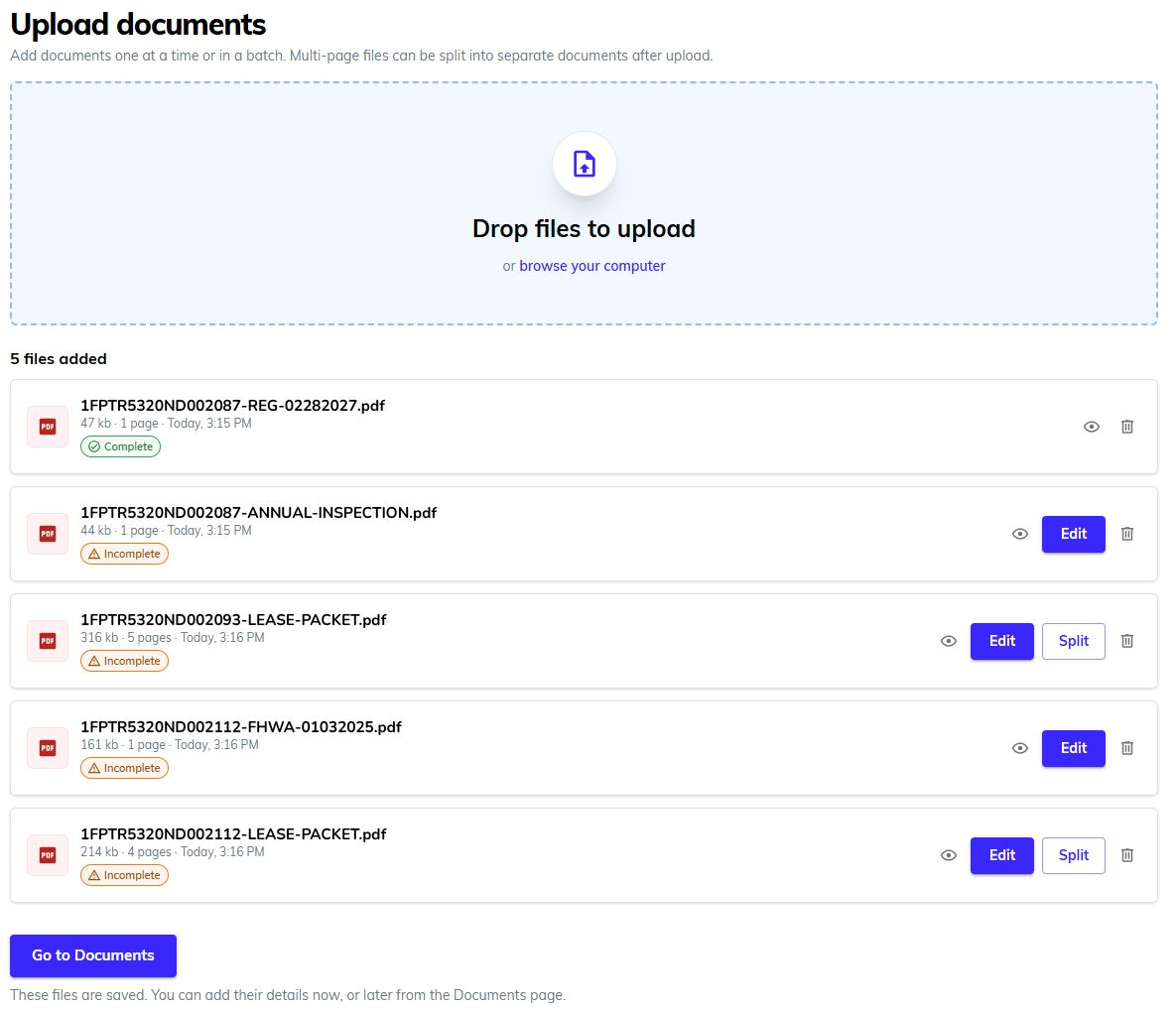The height and width of the screenshot is (1012, 1176).
Task: Preview the REG-02282027.pdf file with eye icon
Action: point(1092,427)
